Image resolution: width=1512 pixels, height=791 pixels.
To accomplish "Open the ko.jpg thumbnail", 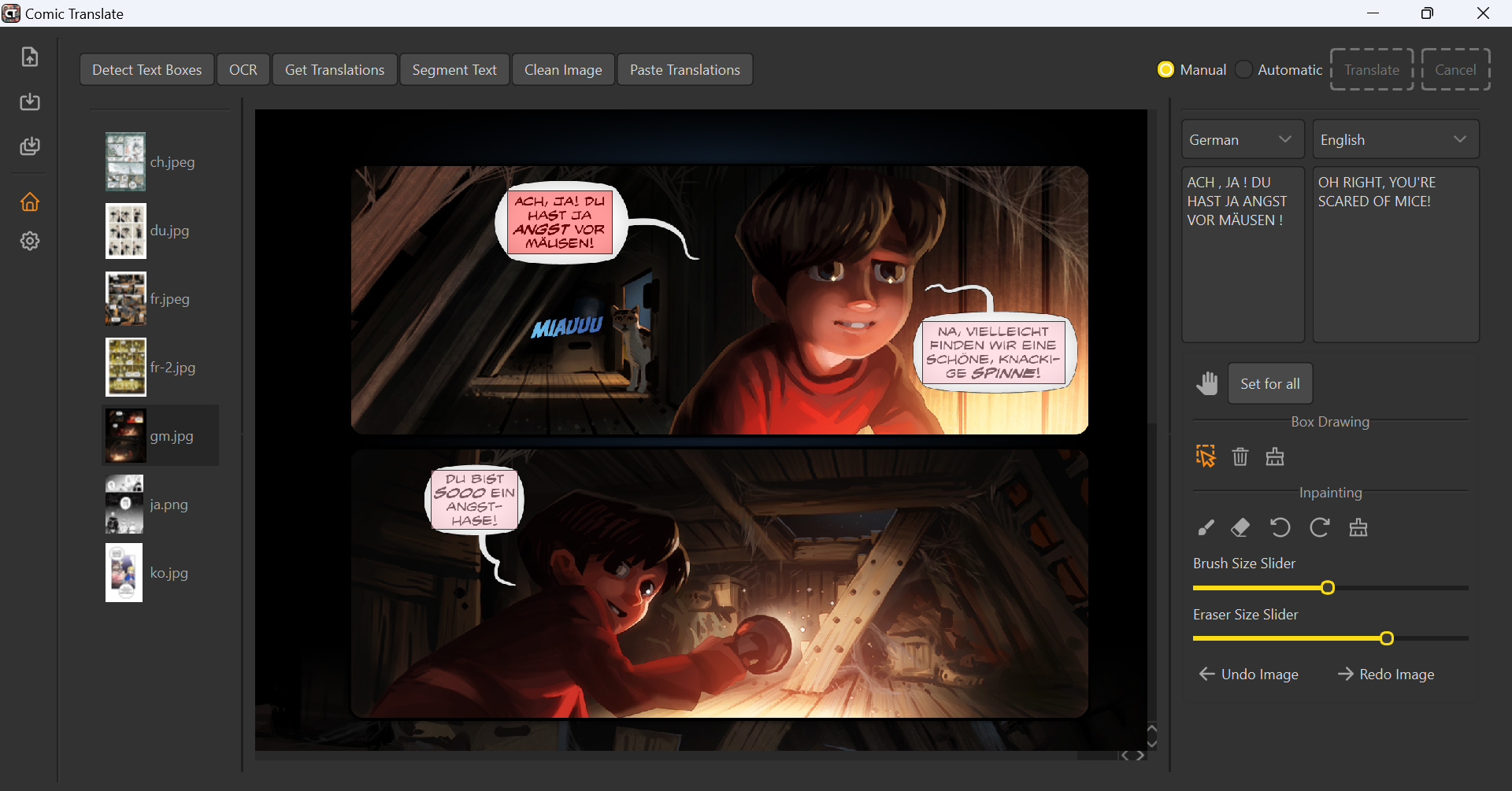I will pyautogui.click(x=124, y=572).
